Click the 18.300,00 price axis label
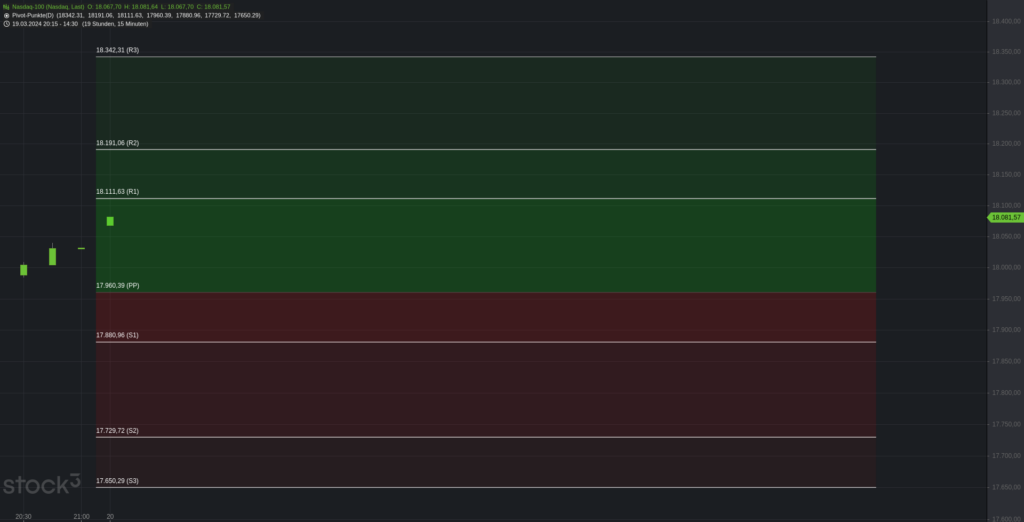1024x522 pixels. [x=1004, y=82]
